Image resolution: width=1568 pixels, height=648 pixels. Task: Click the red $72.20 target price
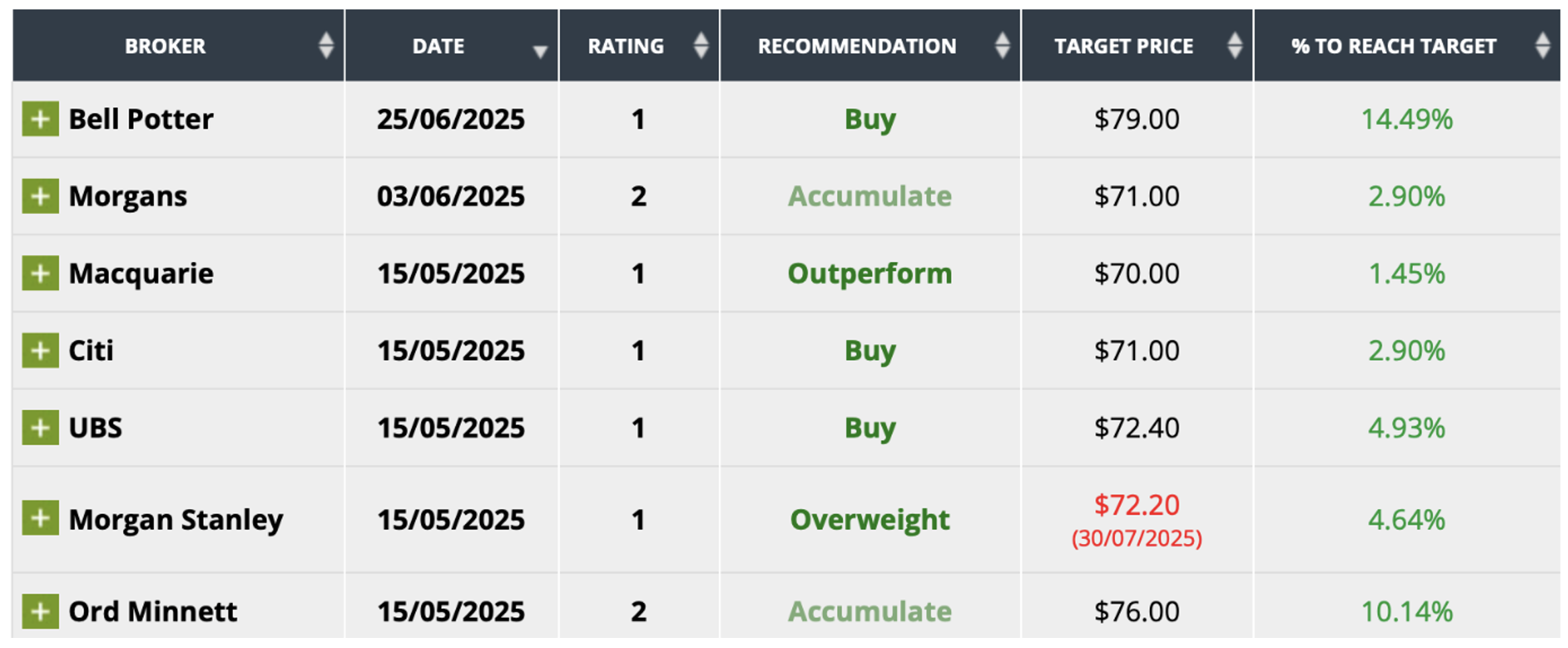pos(1136,505)
